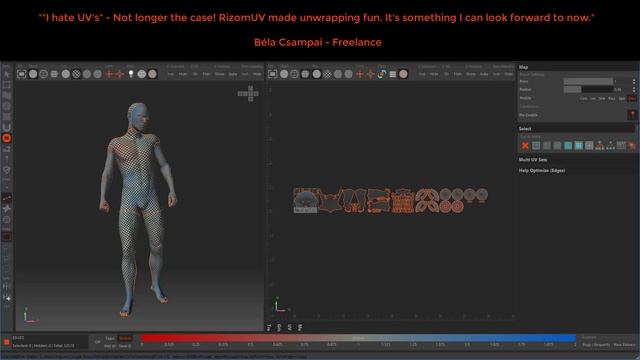Select the 'Lin' brush profile option
This screenshot has width=640, height=360.
click(x=593, y=98)
